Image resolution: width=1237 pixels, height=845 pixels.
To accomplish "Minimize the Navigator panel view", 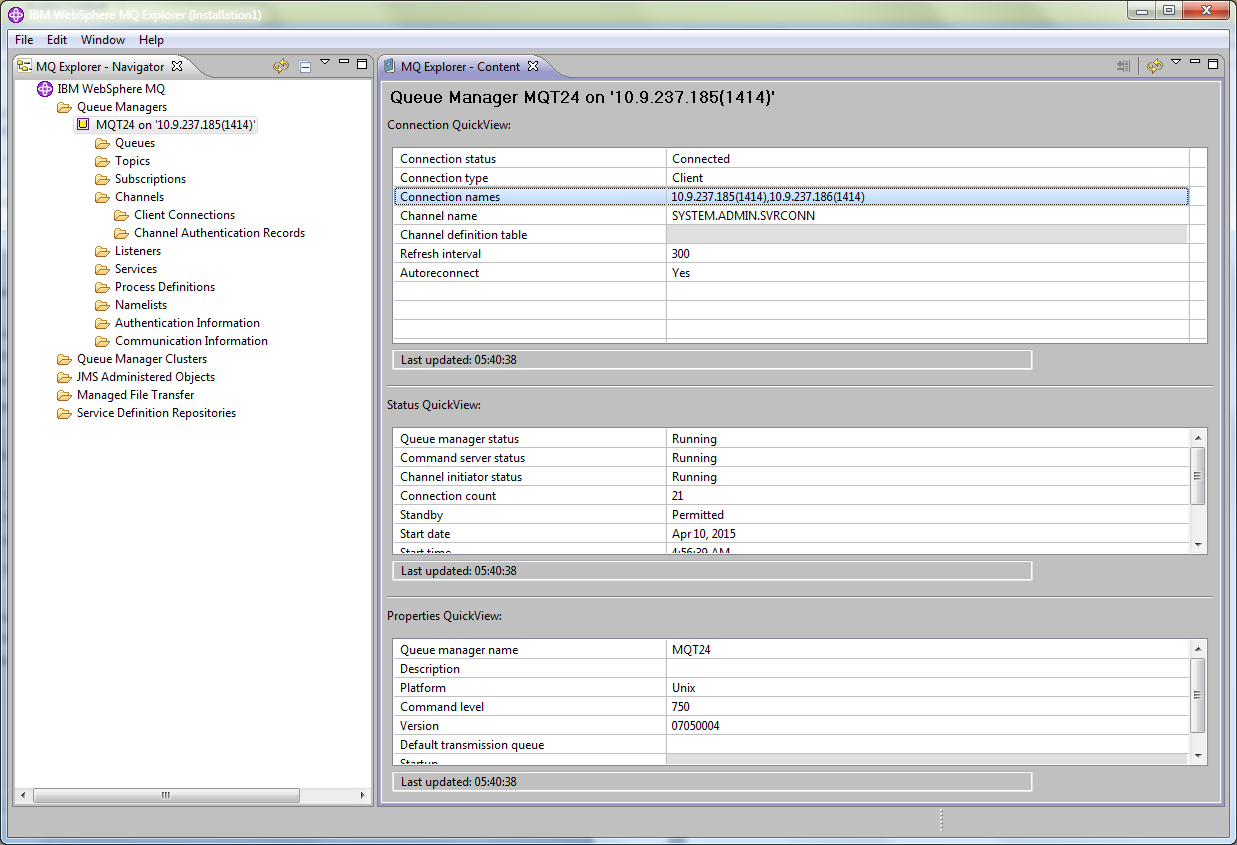I will click(344, 63).
